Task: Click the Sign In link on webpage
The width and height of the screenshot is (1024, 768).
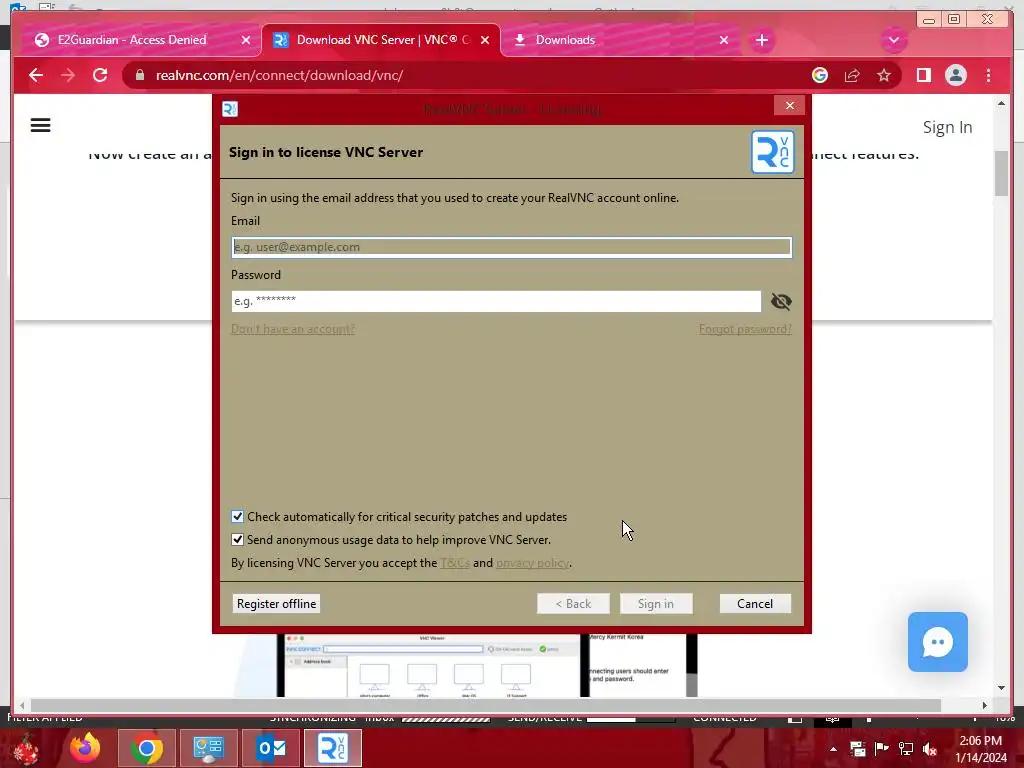Action: pyautogui.click(x=947, y=127)
